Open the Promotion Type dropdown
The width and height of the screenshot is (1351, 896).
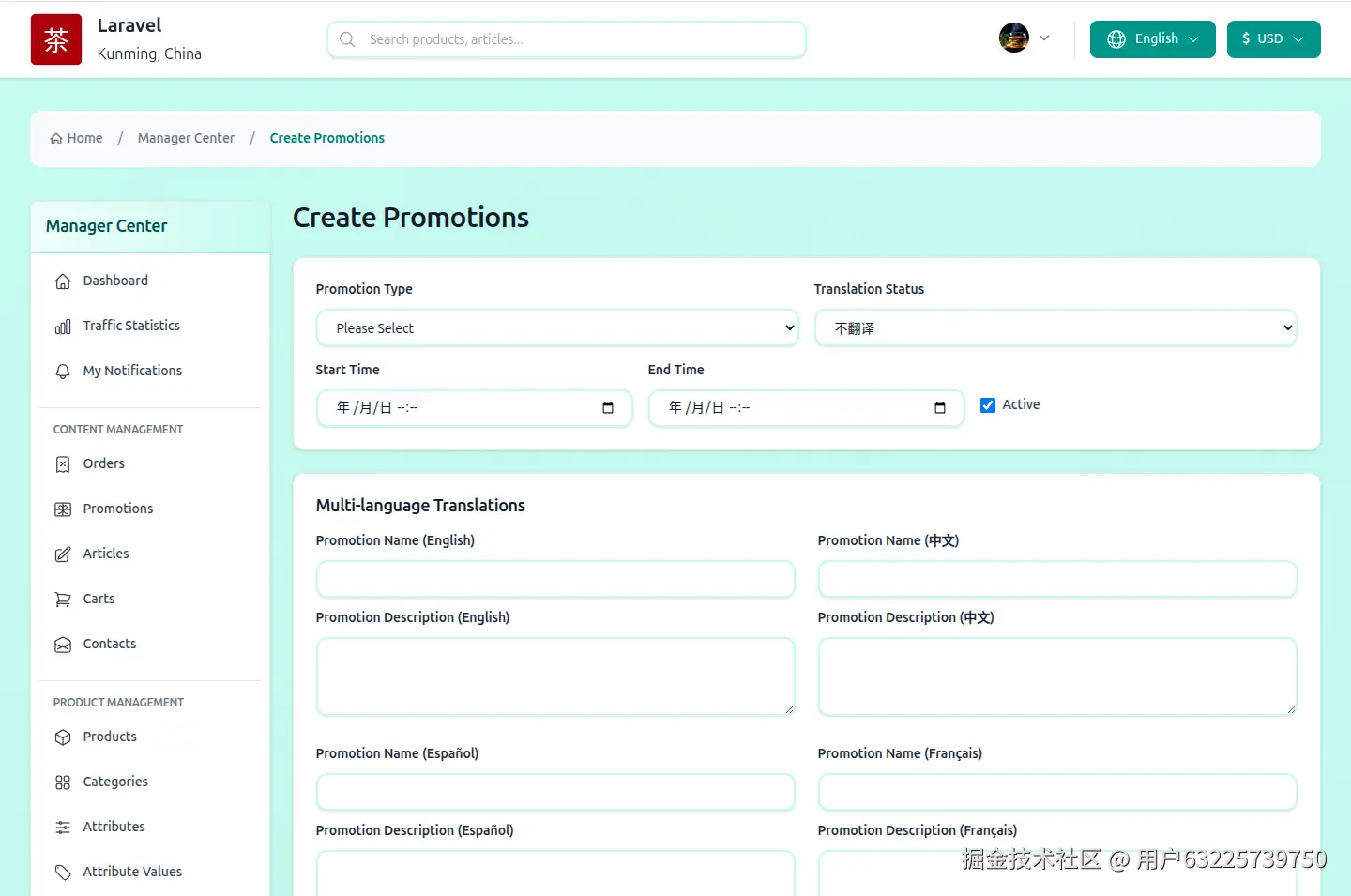click(557, 328)
